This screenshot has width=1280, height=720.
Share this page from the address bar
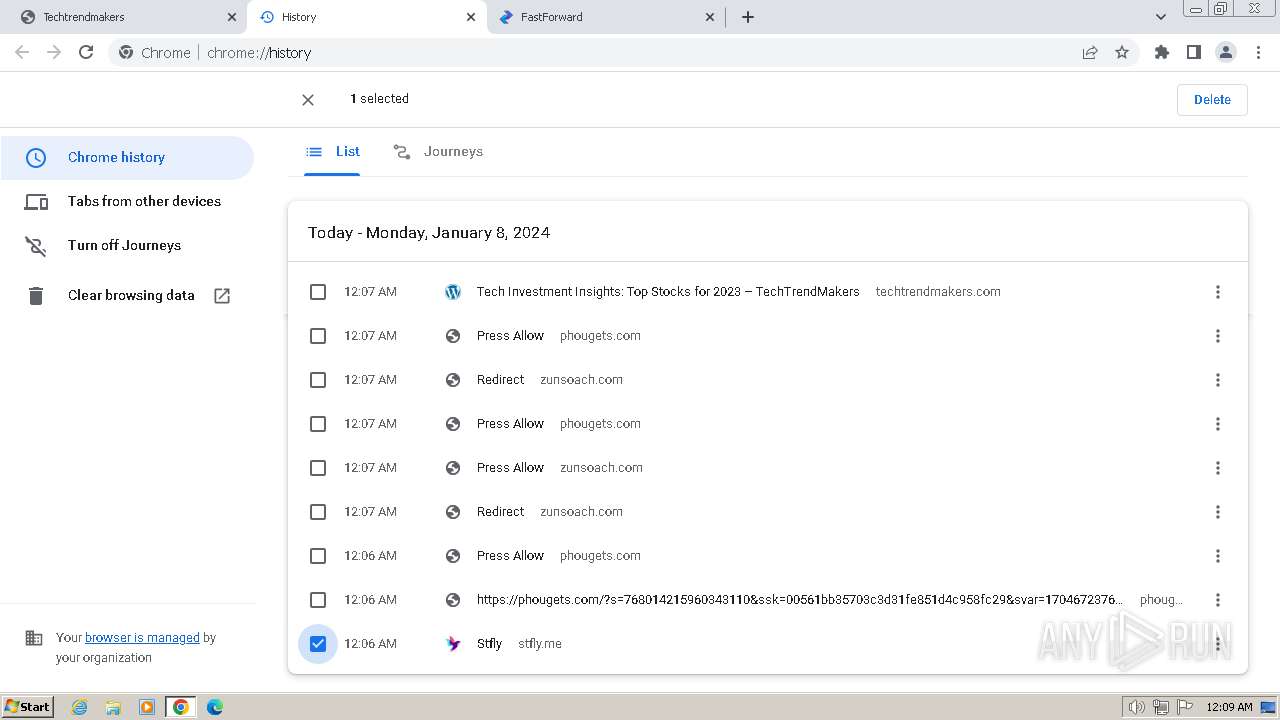(x=1090, y=52)
